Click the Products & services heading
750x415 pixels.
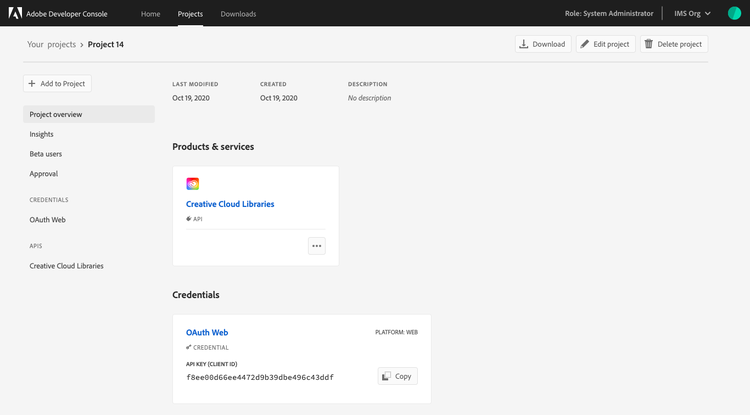[213, 147]
